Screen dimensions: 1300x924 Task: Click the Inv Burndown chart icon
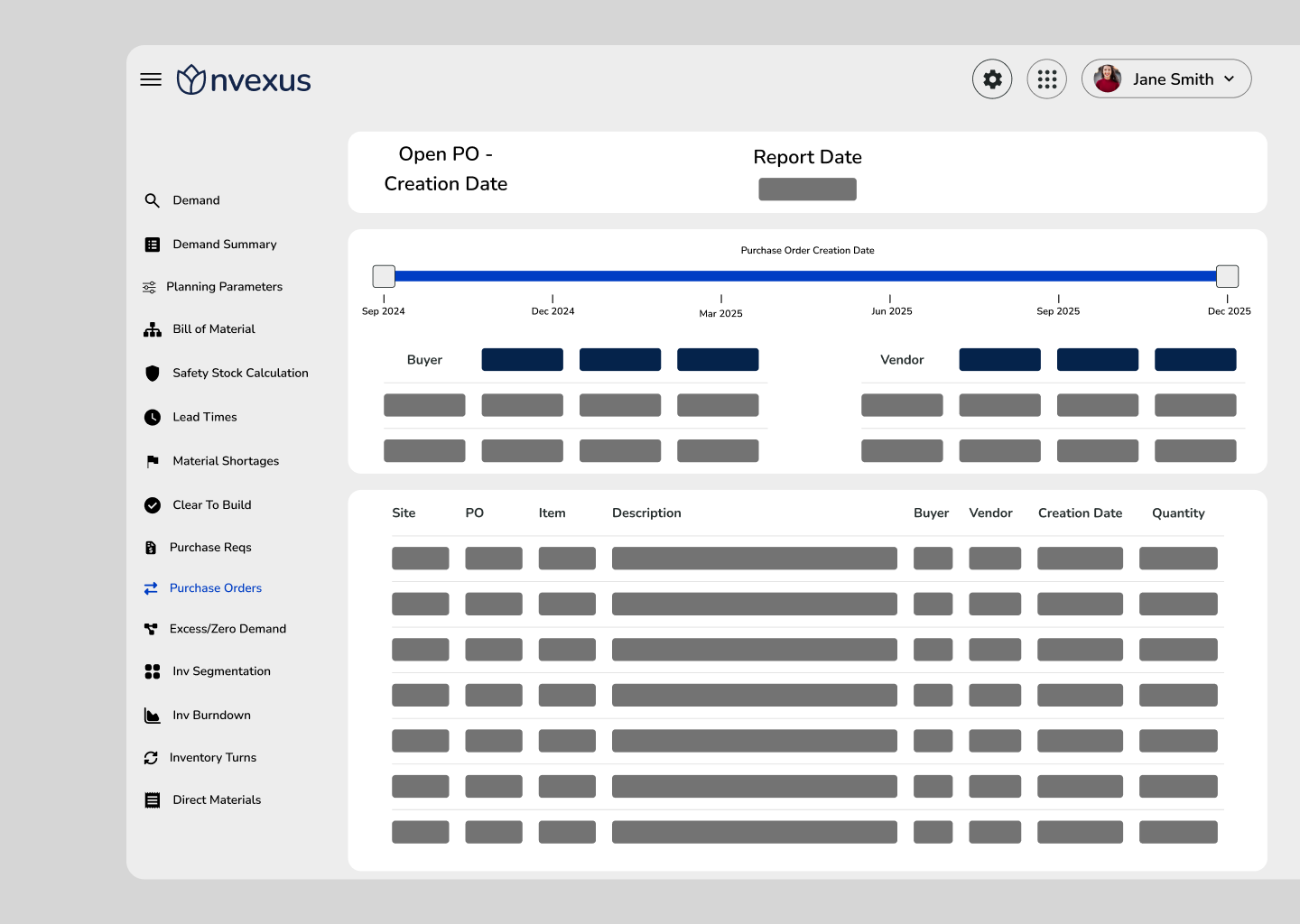[153, 716]
